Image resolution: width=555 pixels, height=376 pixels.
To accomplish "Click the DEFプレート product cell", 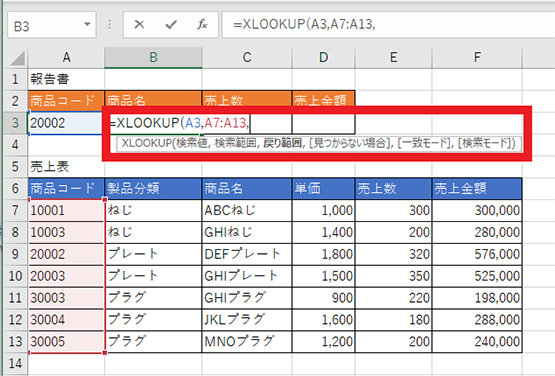I will [x=247, y=254].
